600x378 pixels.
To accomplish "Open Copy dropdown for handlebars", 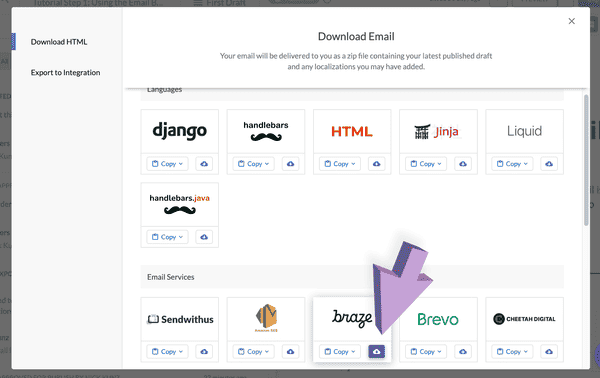I will [254, 164].
